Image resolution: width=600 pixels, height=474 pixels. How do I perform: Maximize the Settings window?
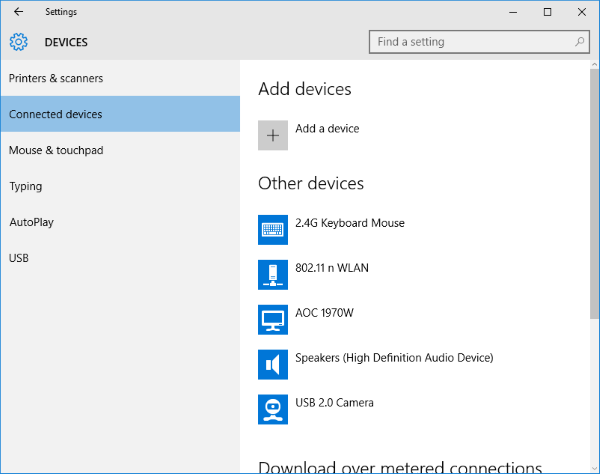coord(546,12)
